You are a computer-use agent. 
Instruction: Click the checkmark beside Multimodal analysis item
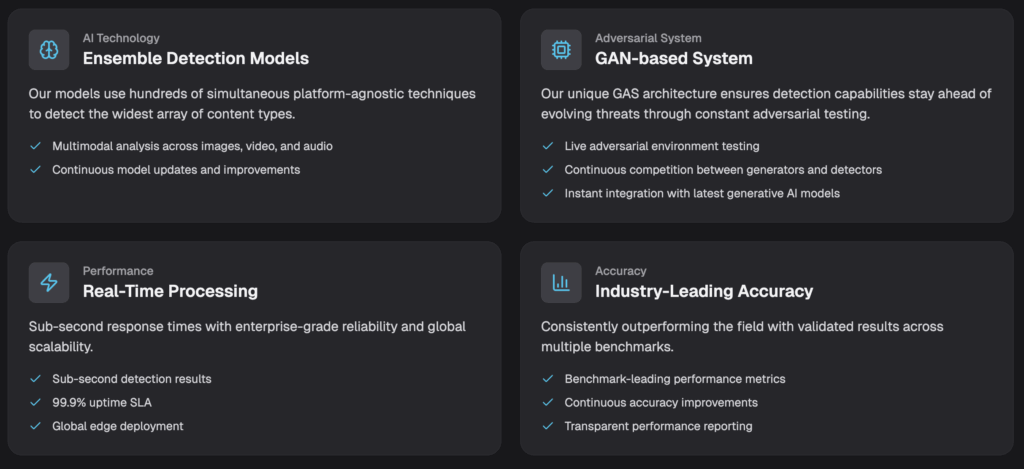click(34, 146)
